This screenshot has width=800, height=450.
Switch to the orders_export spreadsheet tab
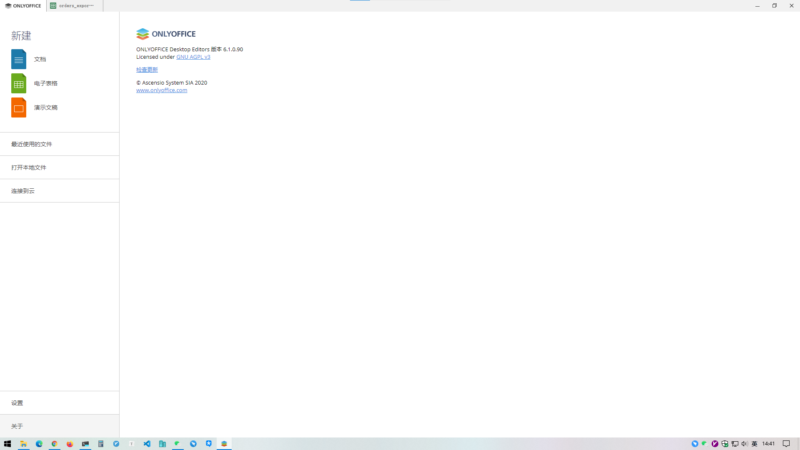click(x=74, y=5)
